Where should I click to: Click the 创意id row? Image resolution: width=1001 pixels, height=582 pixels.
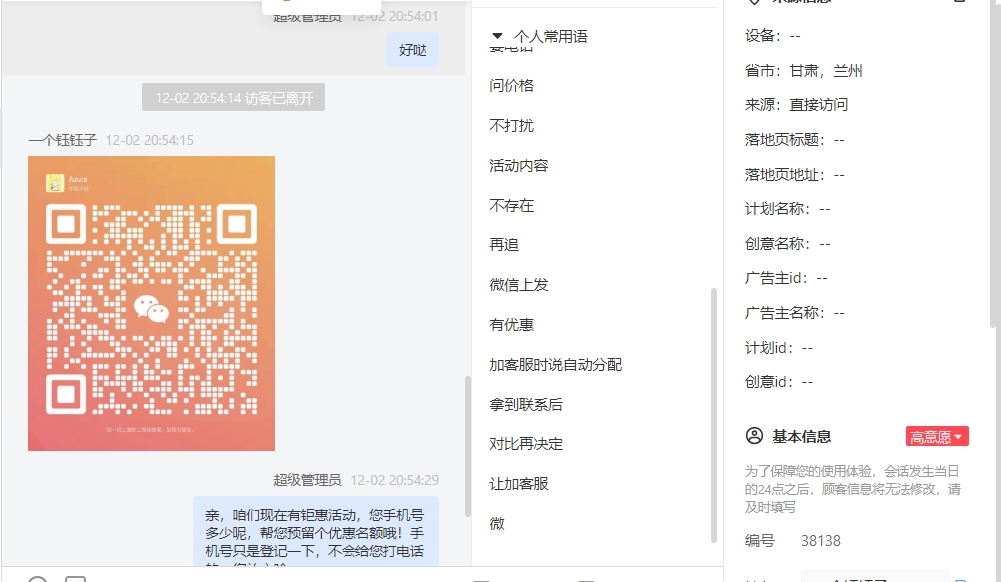(779, 382)
